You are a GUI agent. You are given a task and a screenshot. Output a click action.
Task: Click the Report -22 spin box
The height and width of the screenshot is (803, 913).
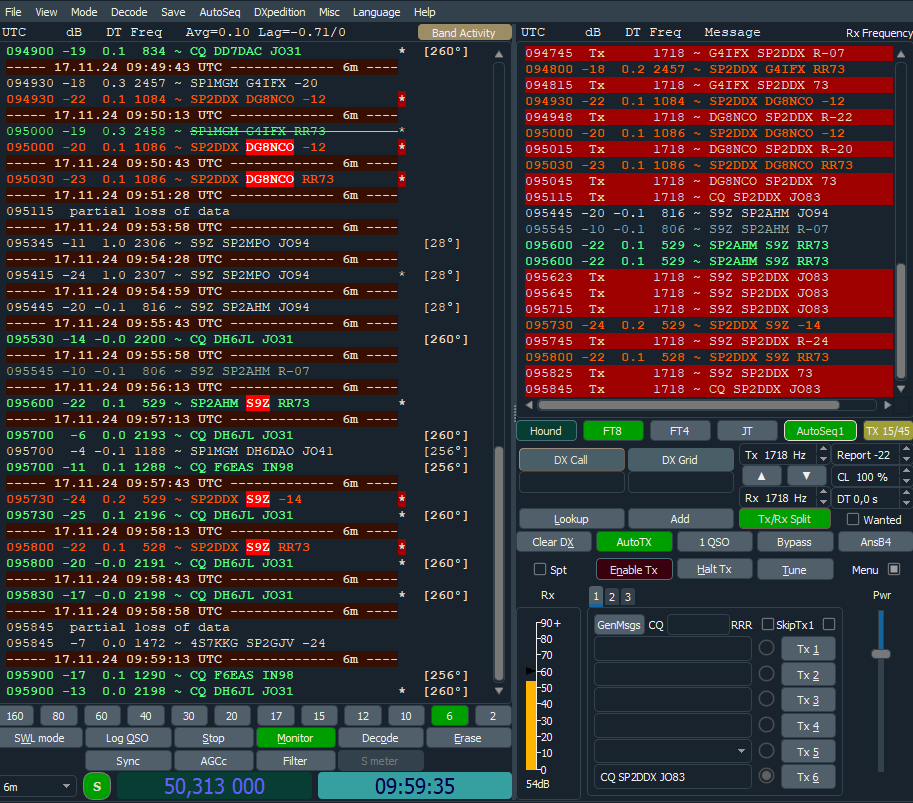tap(871, 455)
